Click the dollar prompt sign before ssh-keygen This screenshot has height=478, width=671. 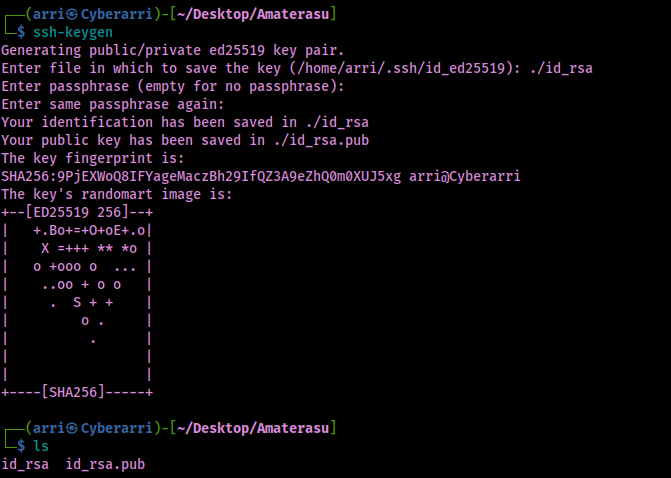tap(22, 32)
